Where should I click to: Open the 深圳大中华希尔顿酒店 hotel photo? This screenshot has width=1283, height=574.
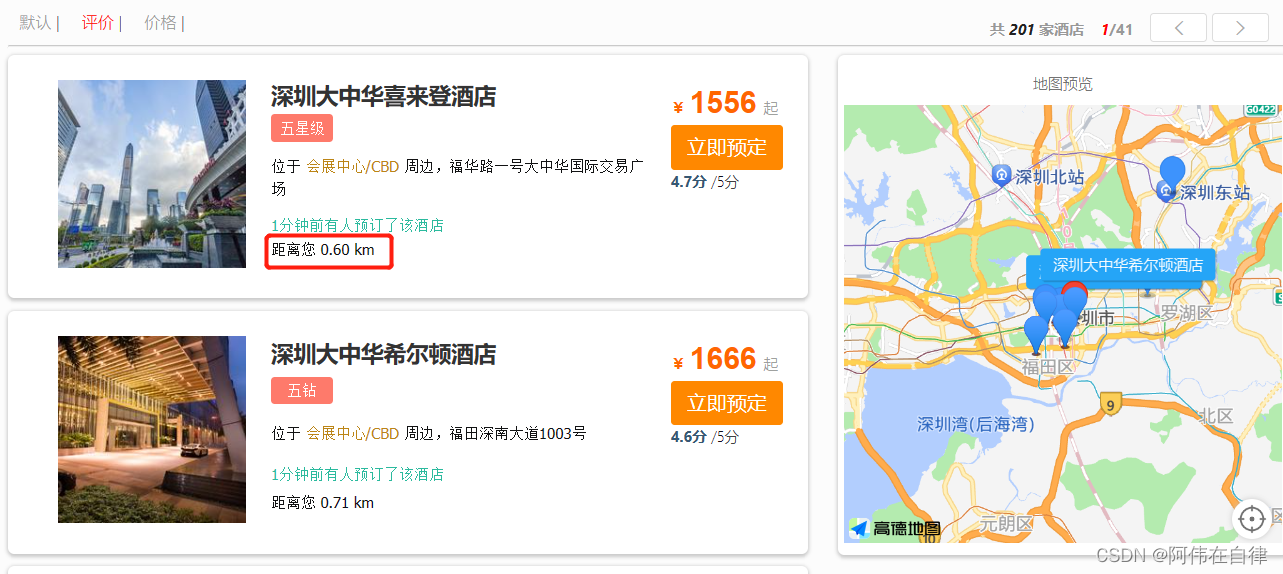(152, 429)
